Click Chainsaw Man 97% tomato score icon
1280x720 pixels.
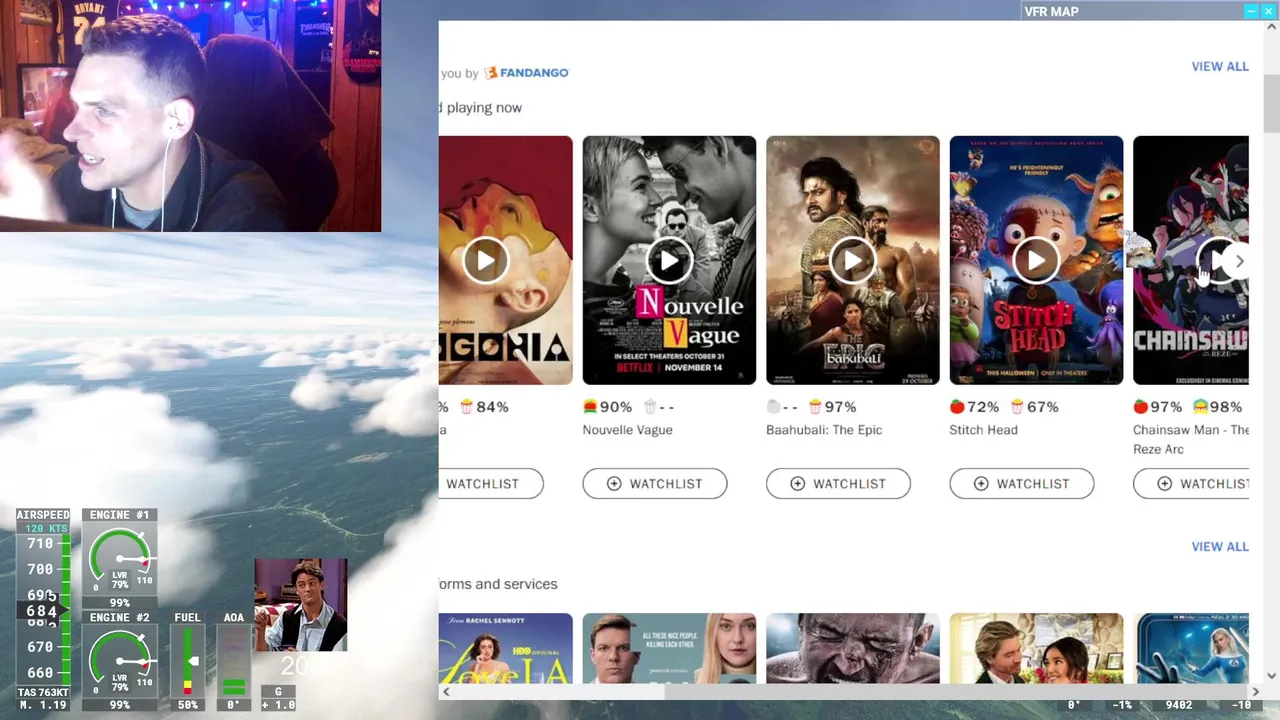[1141, 407]
